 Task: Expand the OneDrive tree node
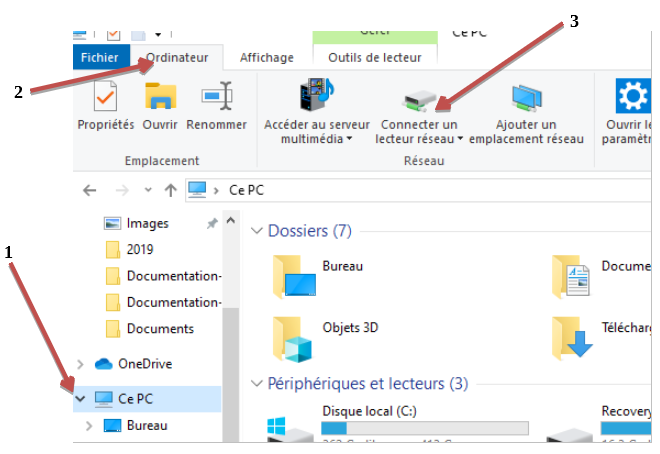tap(80, 364)
